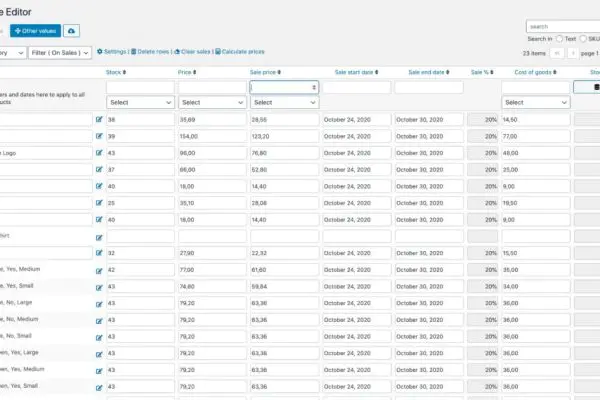600x400 pixels.
Task: Click the sale price cell showing 123,20
Action: [284, 136]
